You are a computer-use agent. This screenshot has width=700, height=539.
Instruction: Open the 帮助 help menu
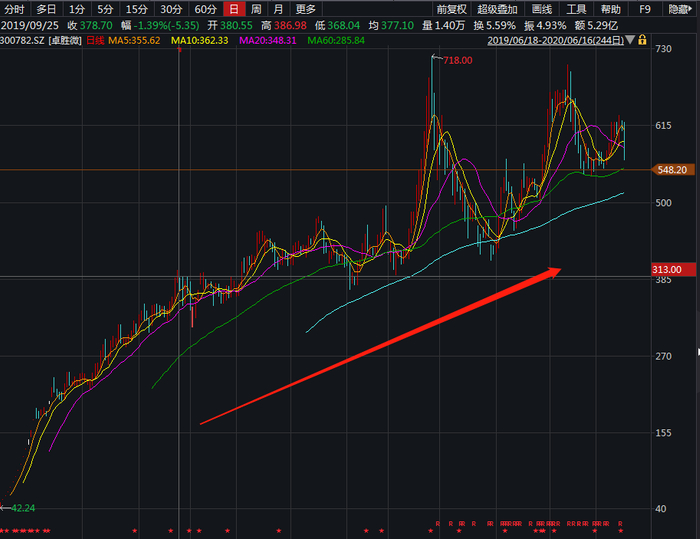611,9
